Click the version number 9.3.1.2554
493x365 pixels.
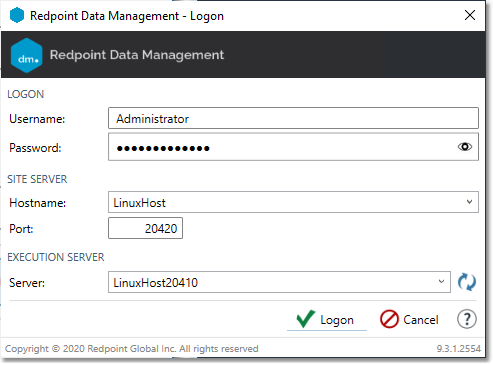pyautogui.click(x=459, y=349)
